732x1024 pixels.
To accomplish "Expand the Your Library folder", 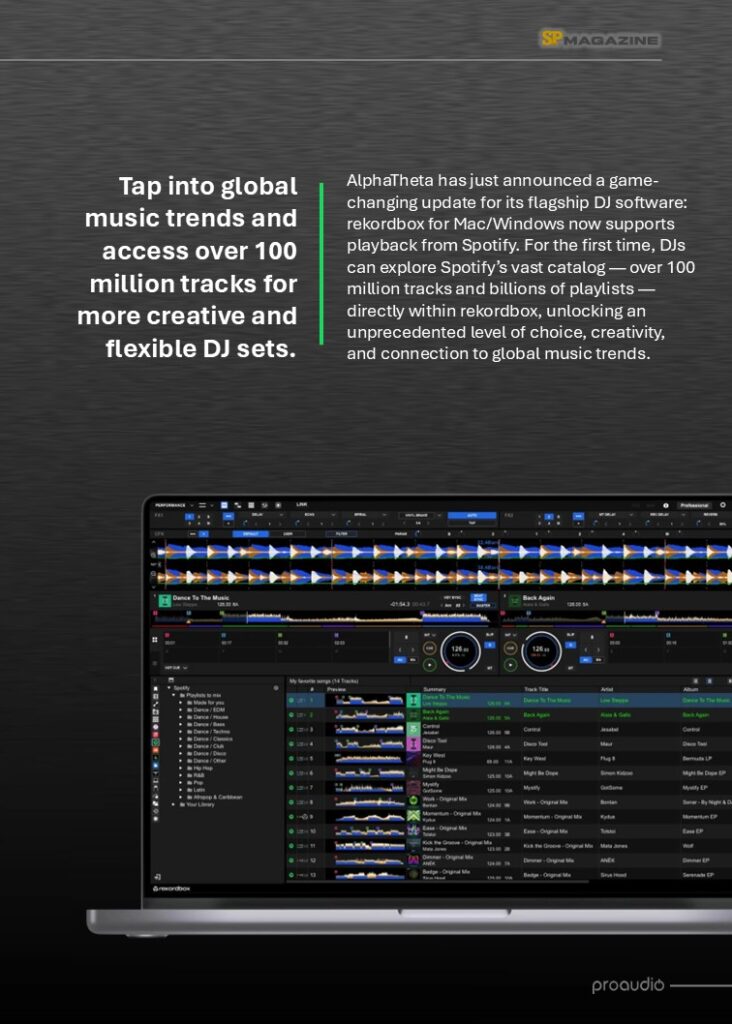I will (173, 804).
